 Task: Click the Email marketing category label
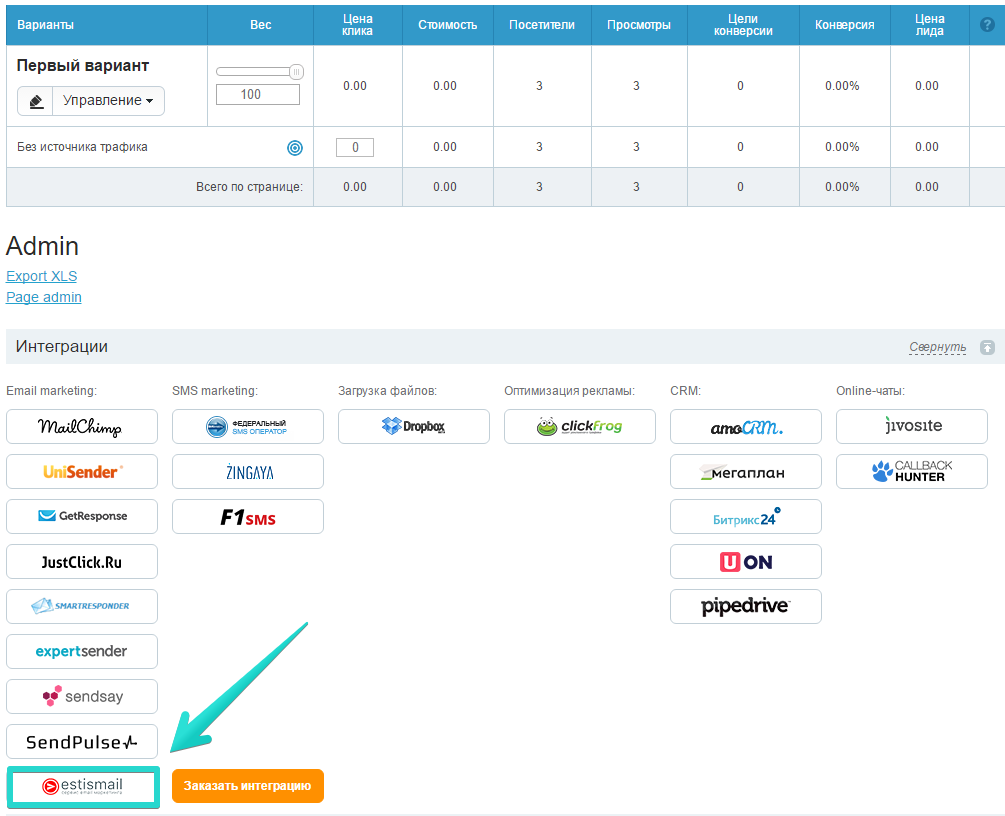click(51, 391)
